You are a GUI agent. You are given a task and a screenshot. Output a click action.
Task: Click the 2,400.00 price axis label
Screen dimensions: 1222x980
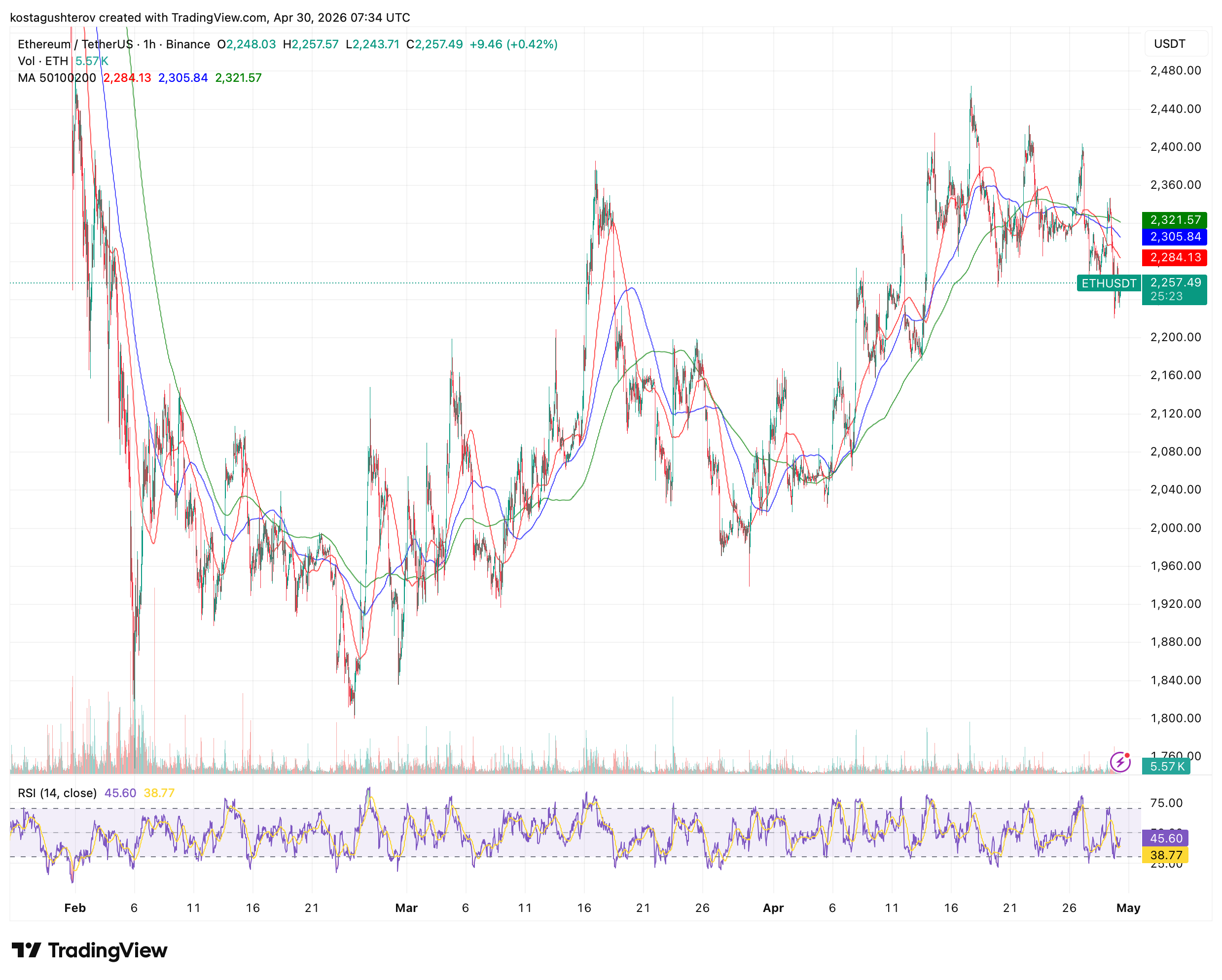tap(1175, 147)
